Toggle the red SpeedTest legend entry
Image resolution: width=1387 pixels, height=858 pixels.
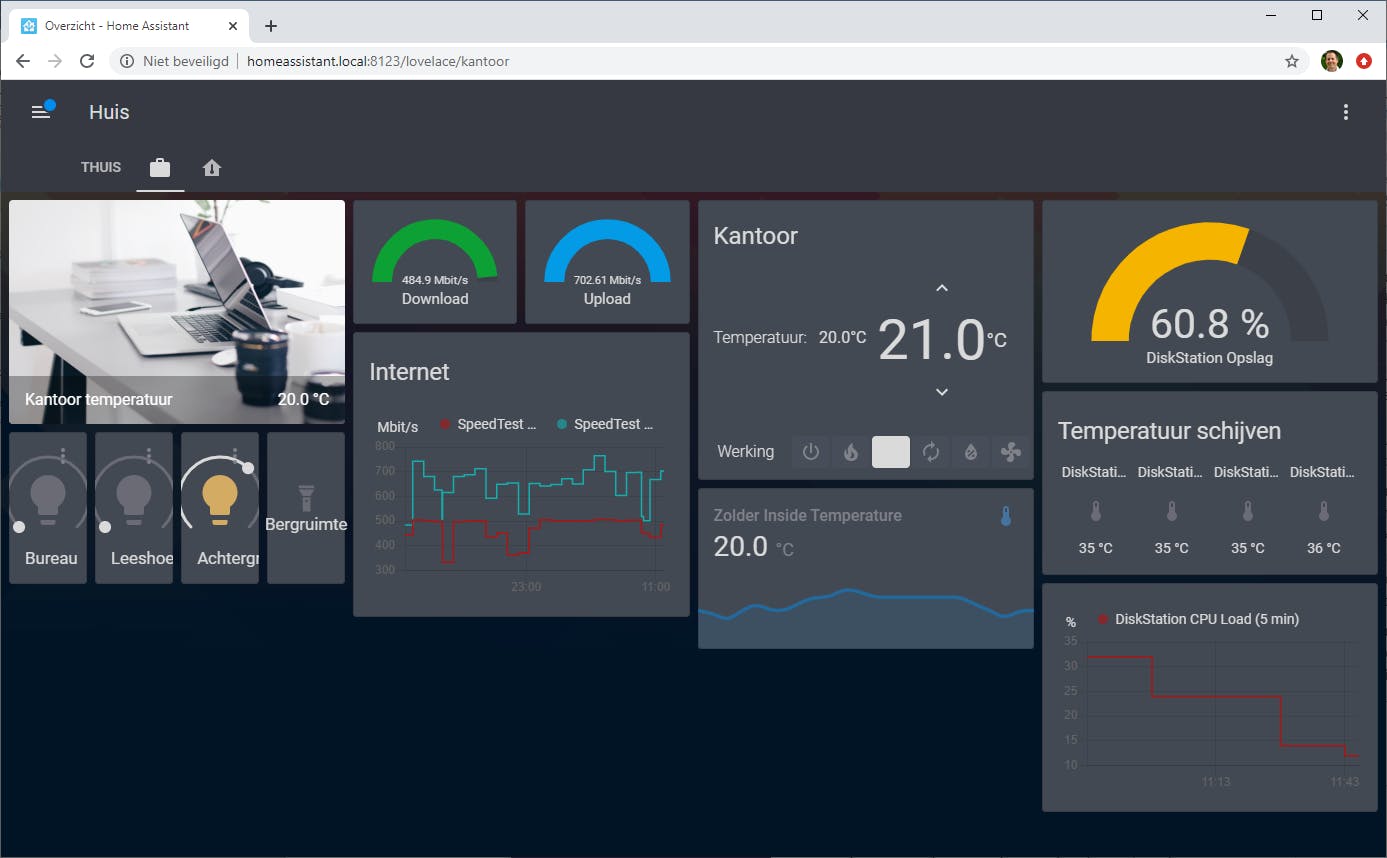tap(489, 424)
